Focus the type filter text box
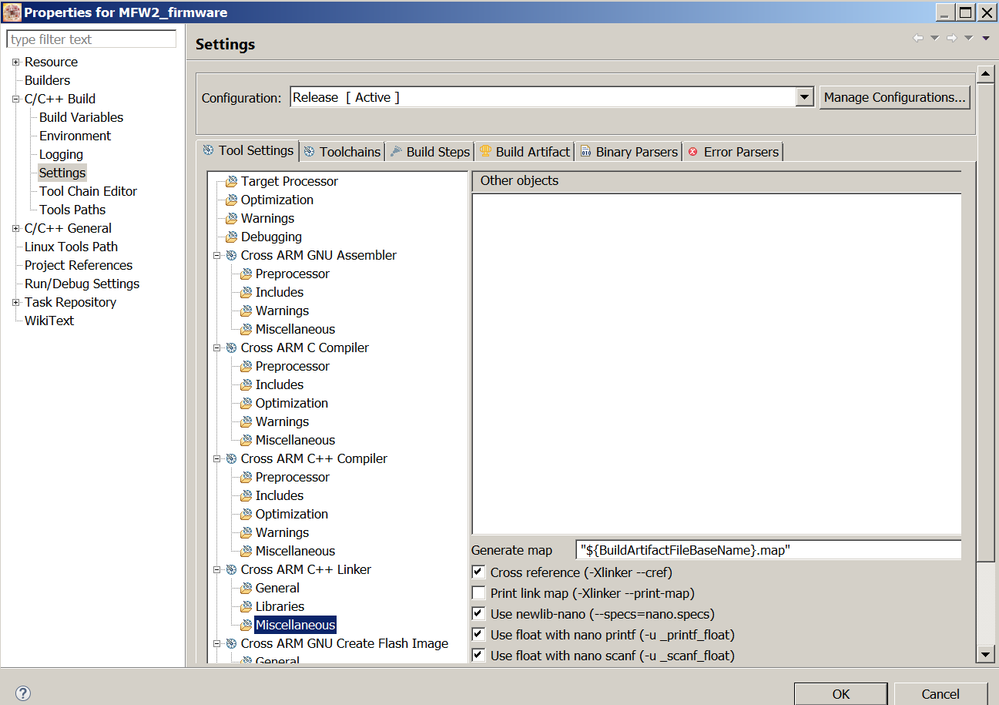 (91, 39)
